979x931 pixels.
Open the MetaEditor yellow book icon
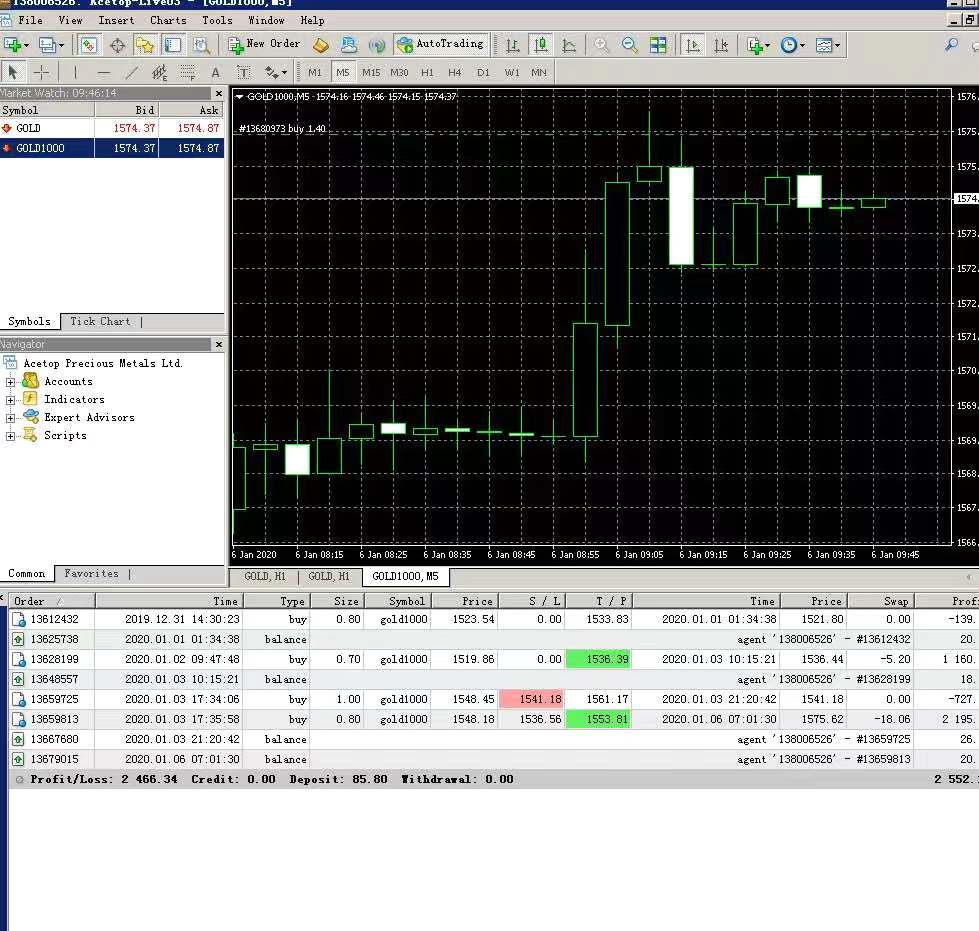[x=321, y=45]
